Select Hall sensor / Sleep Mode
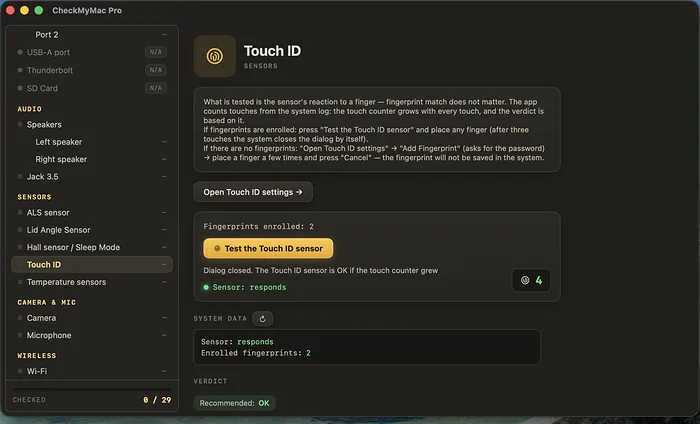 (92, 247)
